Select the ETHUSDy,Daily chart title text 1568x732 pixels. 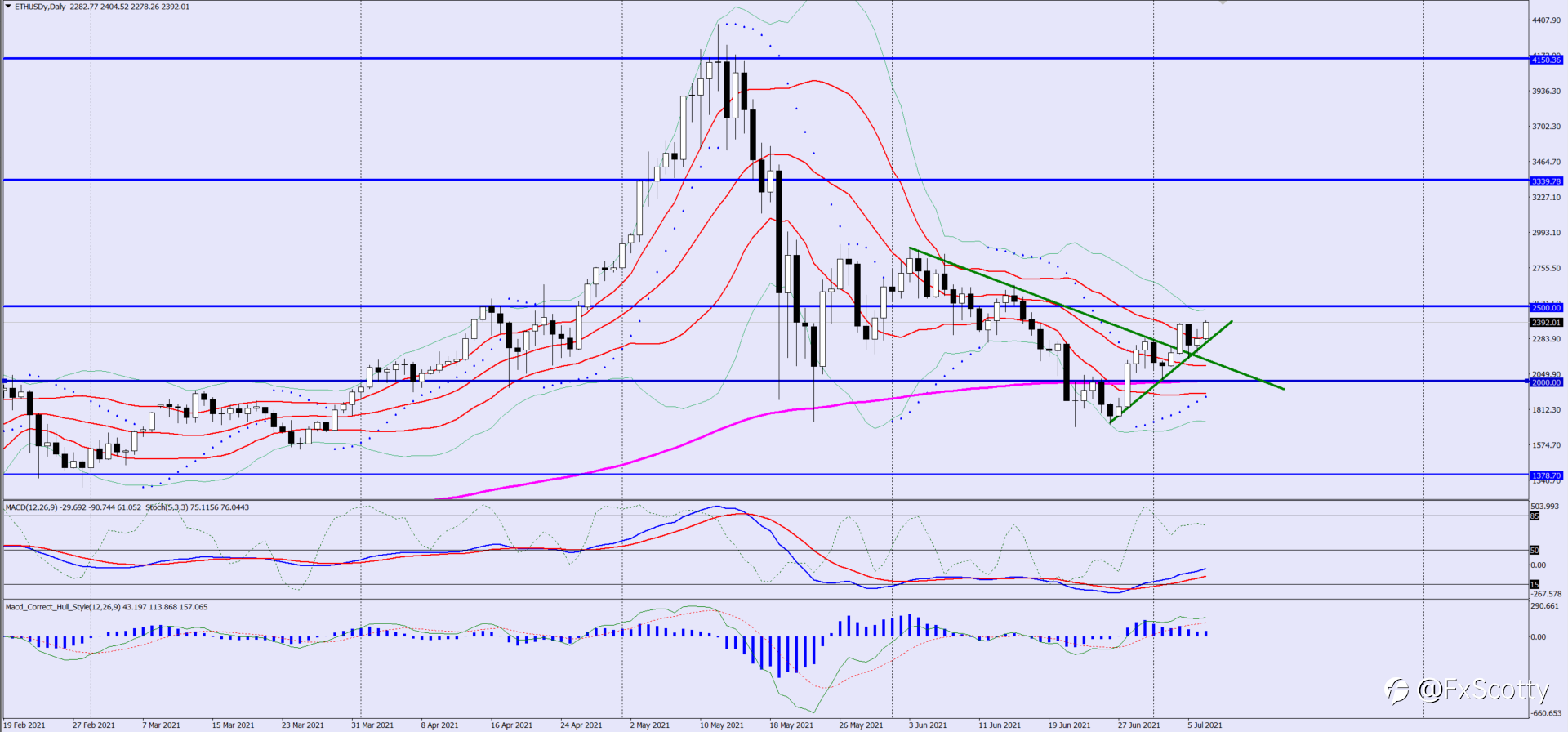click(41, 7)
